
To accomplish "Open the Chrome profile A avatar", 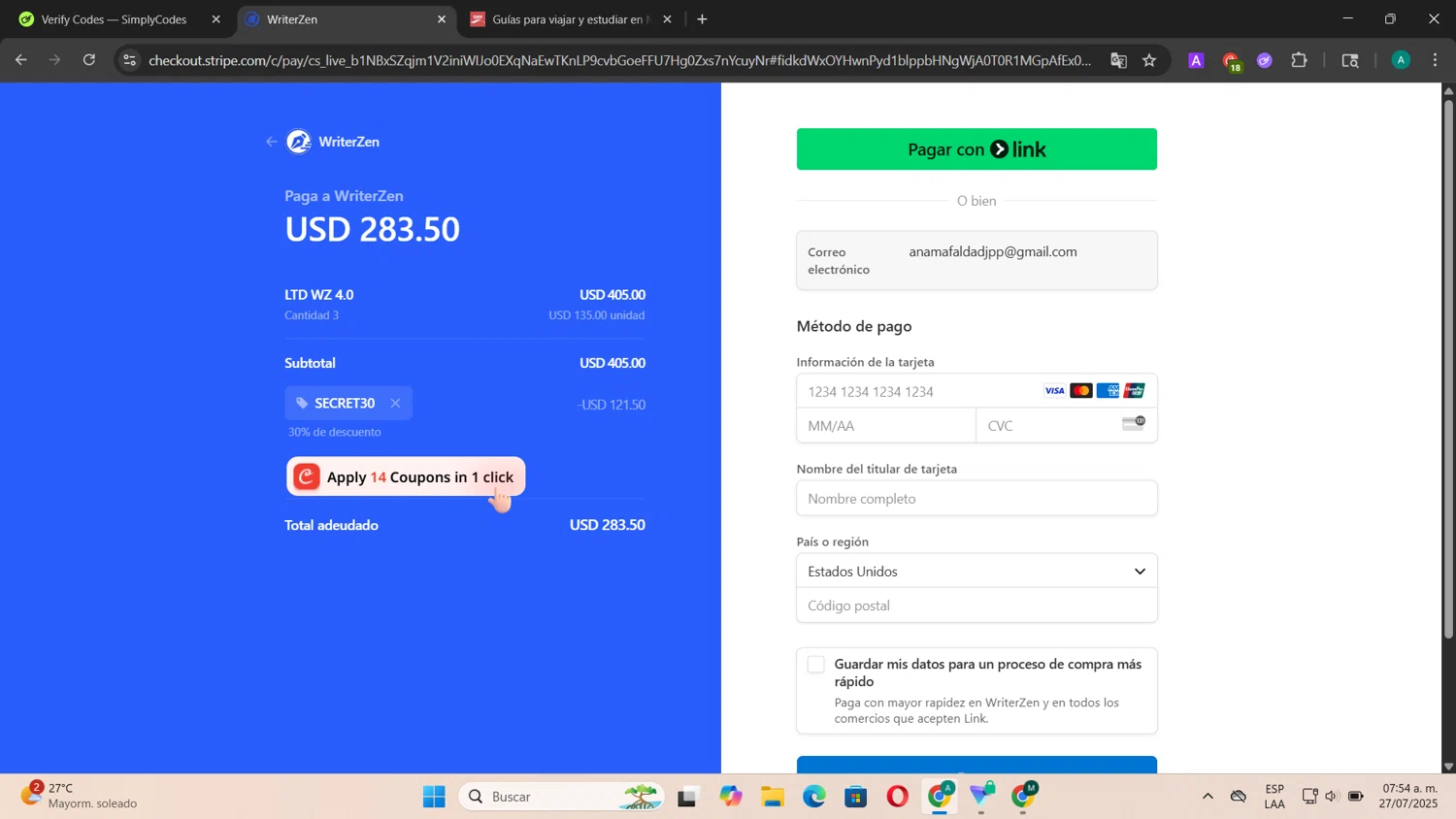I will point(1401,60).
